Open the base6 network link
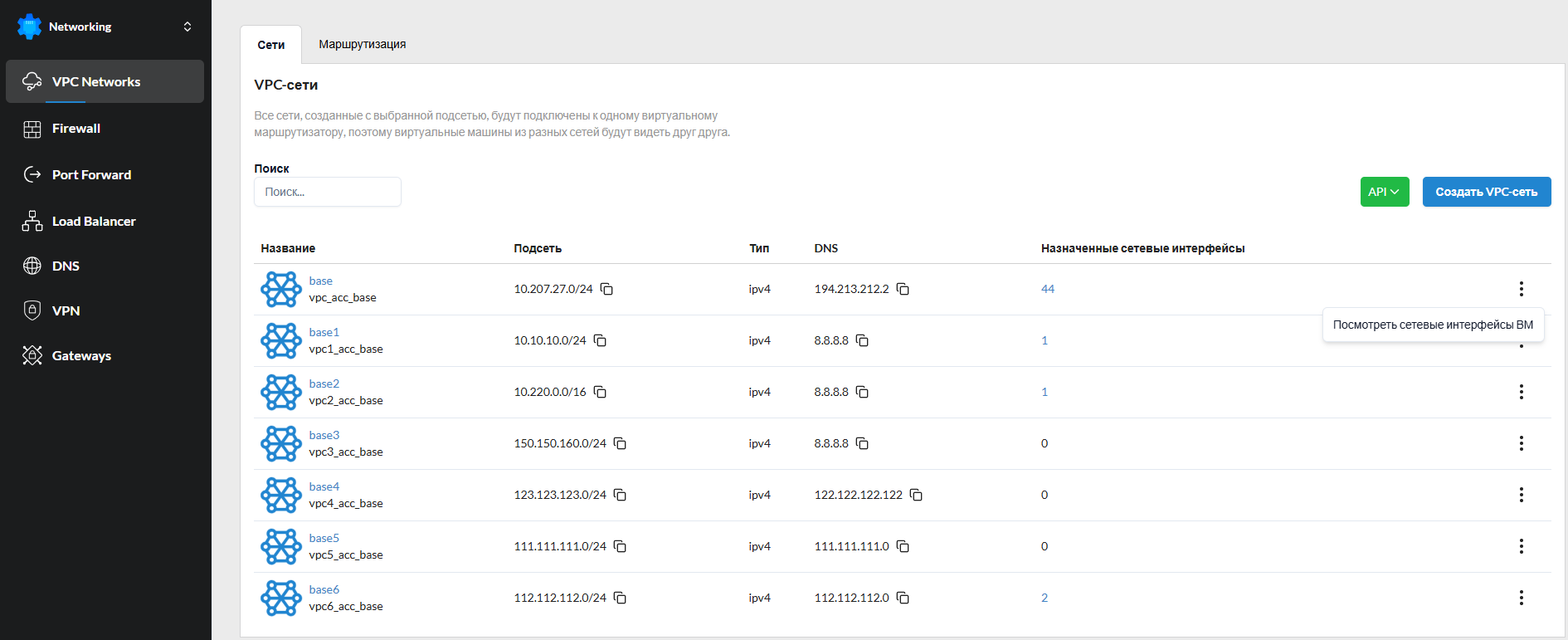Screen dimensions: 1568x640 coord(324,589)
